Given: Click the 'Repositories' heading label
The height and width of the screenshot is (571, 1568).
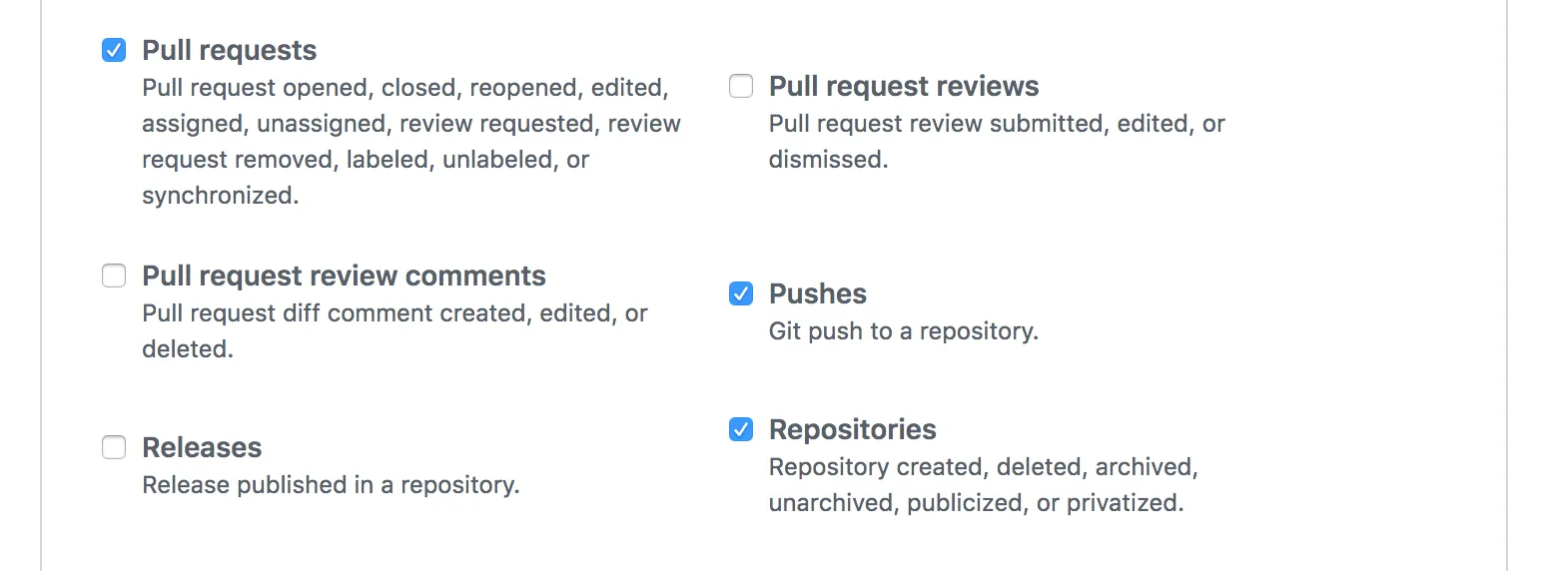Looking at the screenshot, I should point(852,429).
